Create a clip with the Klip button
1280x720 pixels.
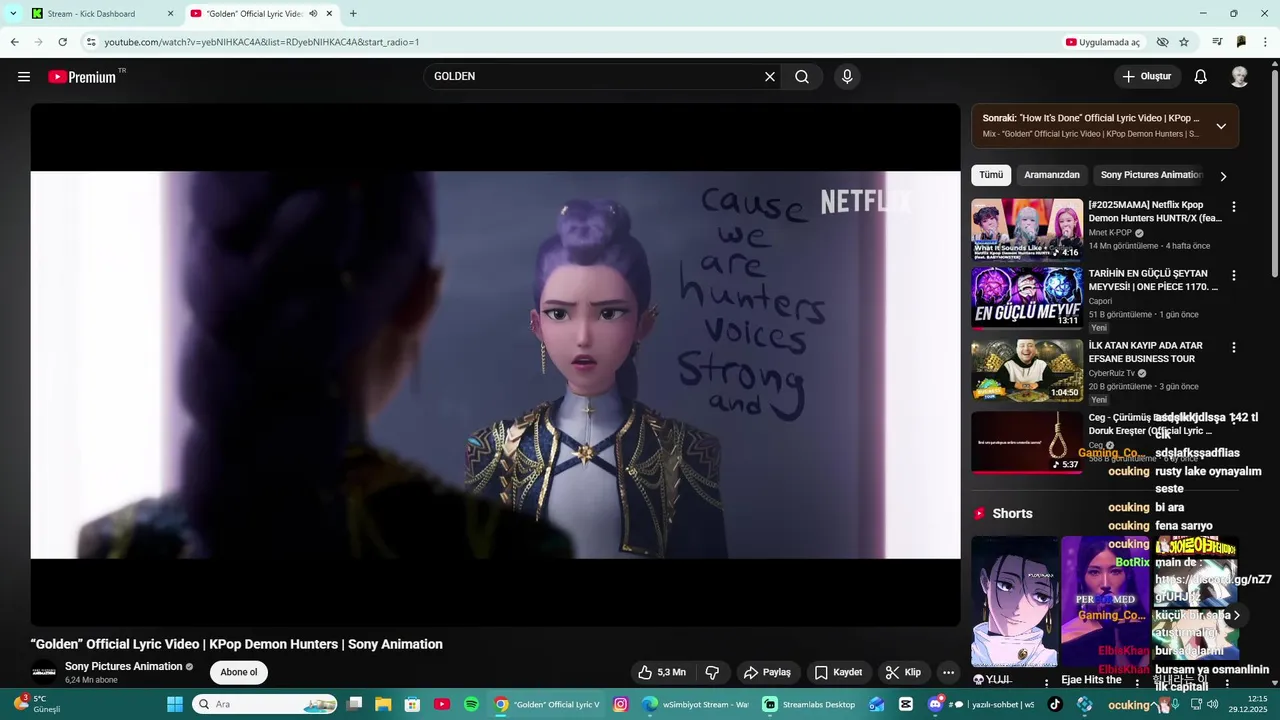click(904, 673)
